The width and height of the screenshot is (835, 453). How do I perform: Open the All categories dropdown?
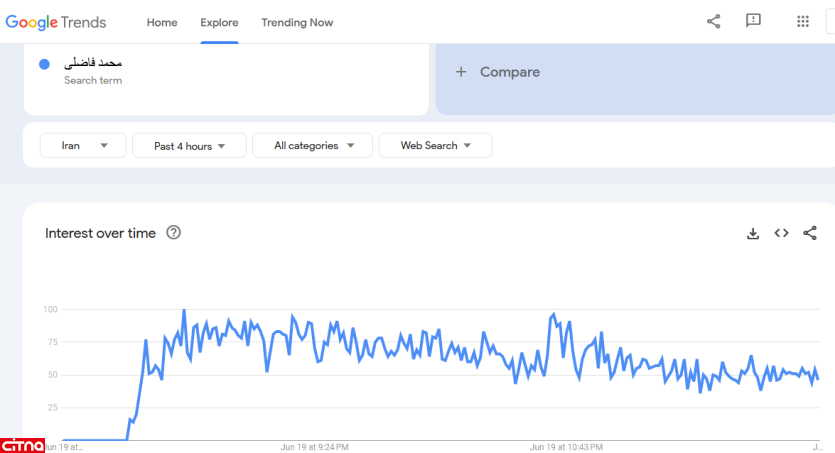pyautogui.click(x=312, y=146)
